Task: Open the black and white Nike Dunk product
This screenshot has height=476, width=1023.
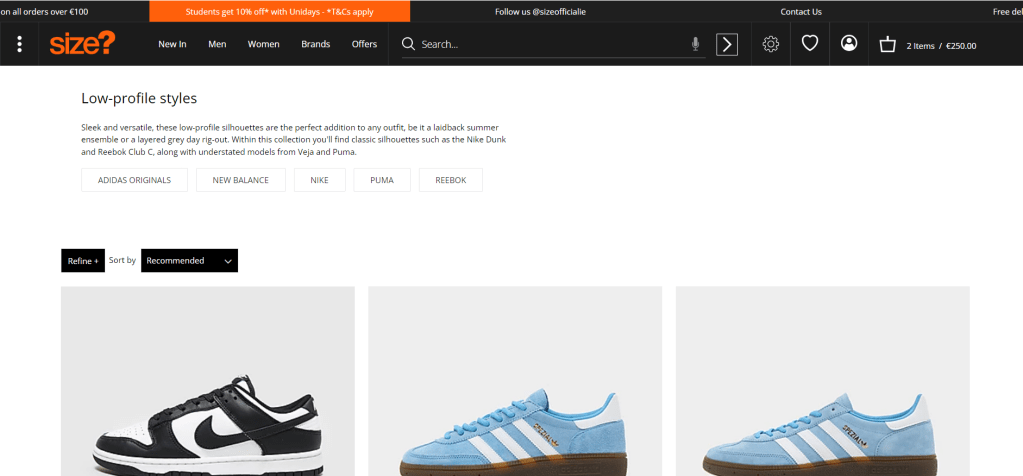Action: (x=207, y=400)
